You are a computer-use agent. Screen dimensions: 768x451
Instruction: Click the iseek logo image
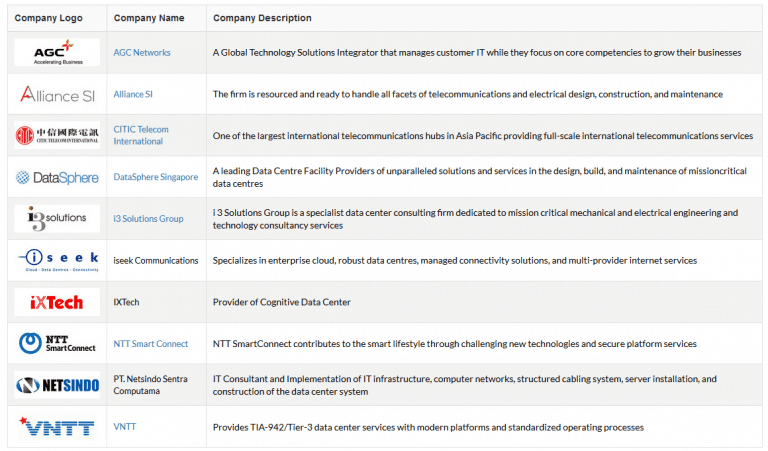(57, 261)
